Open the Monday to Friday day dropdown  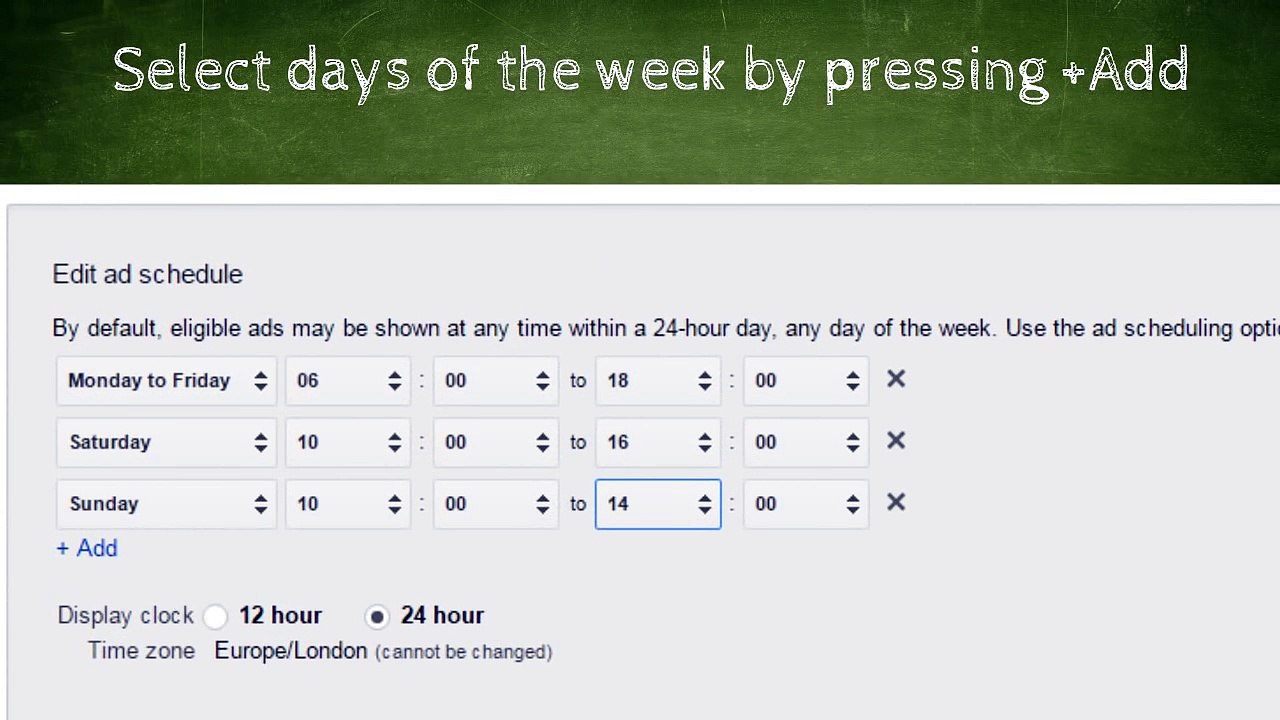click(x=166, y=380)
